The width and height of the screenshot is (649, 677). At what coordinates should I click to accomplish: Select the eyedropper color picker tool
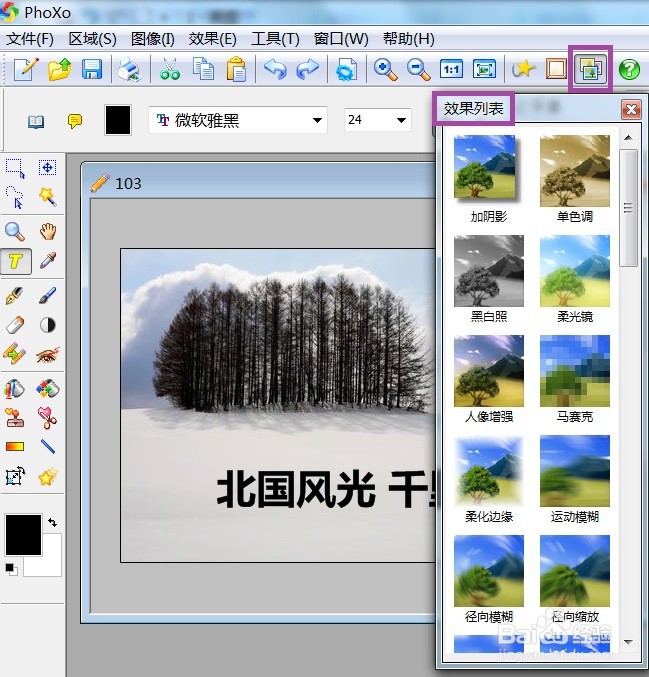pos(47,261)
